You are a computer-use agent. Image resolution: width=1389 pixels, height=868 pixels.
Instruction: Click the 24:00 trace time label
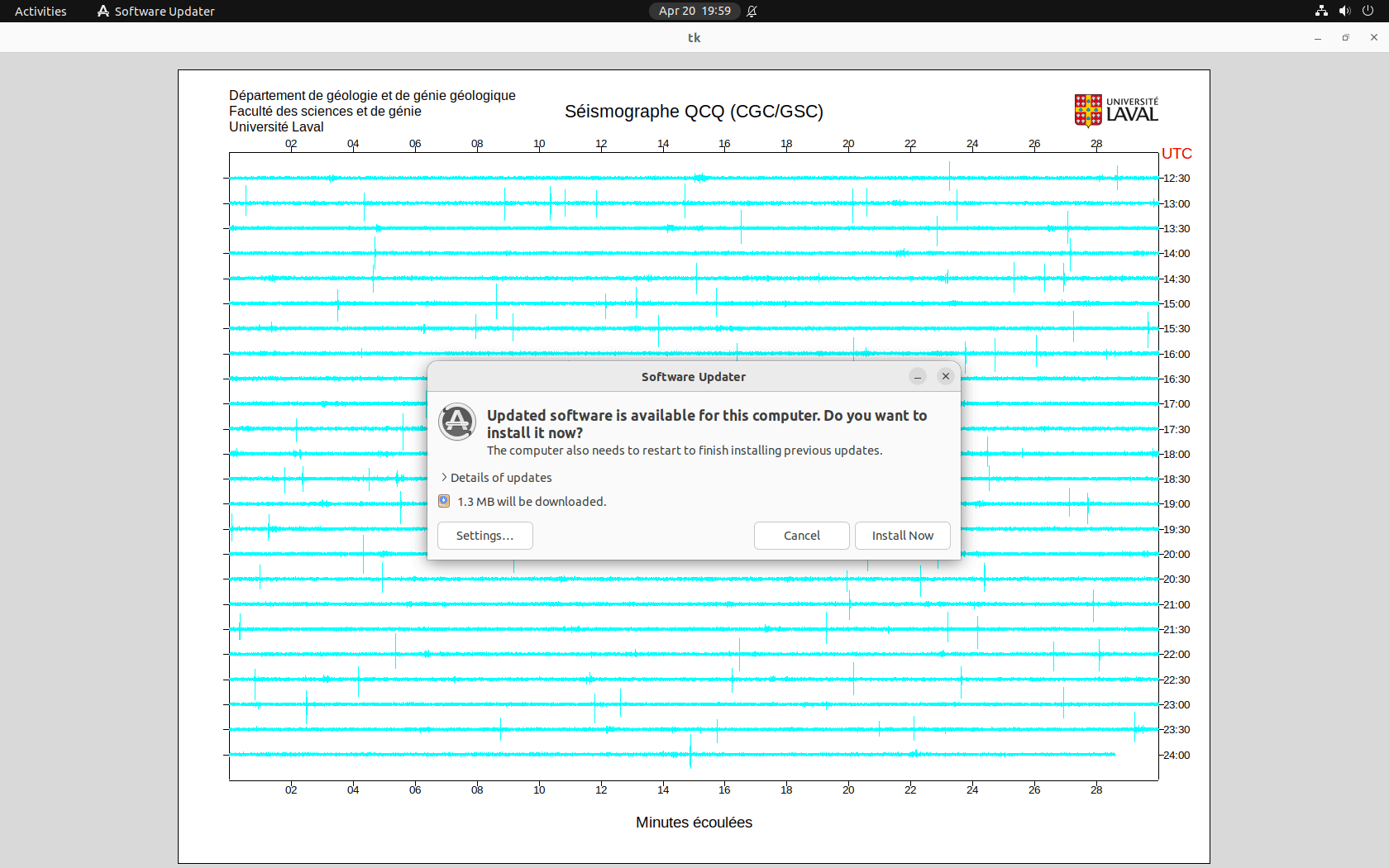click(1177, 756)
